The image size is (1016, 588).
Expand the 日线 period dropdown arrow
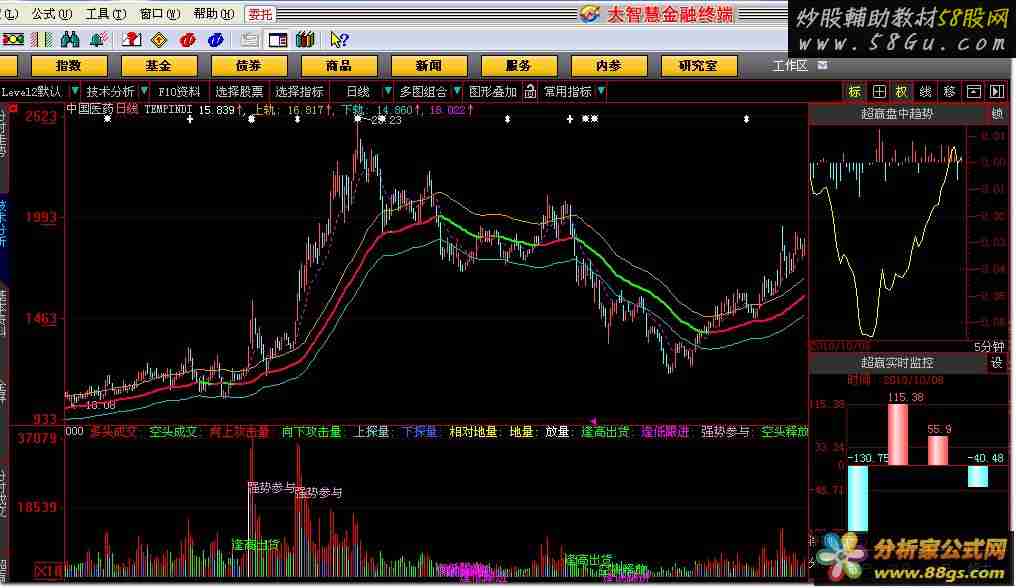click(387, 91)
